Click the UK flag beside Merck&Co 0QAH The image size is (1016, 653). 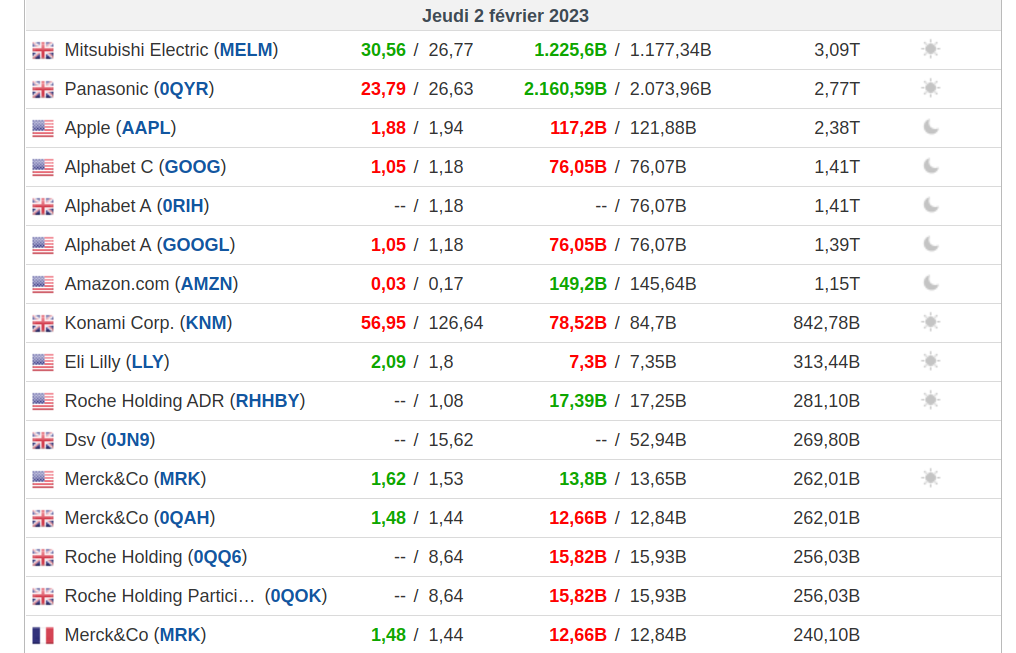coord(43,518)
